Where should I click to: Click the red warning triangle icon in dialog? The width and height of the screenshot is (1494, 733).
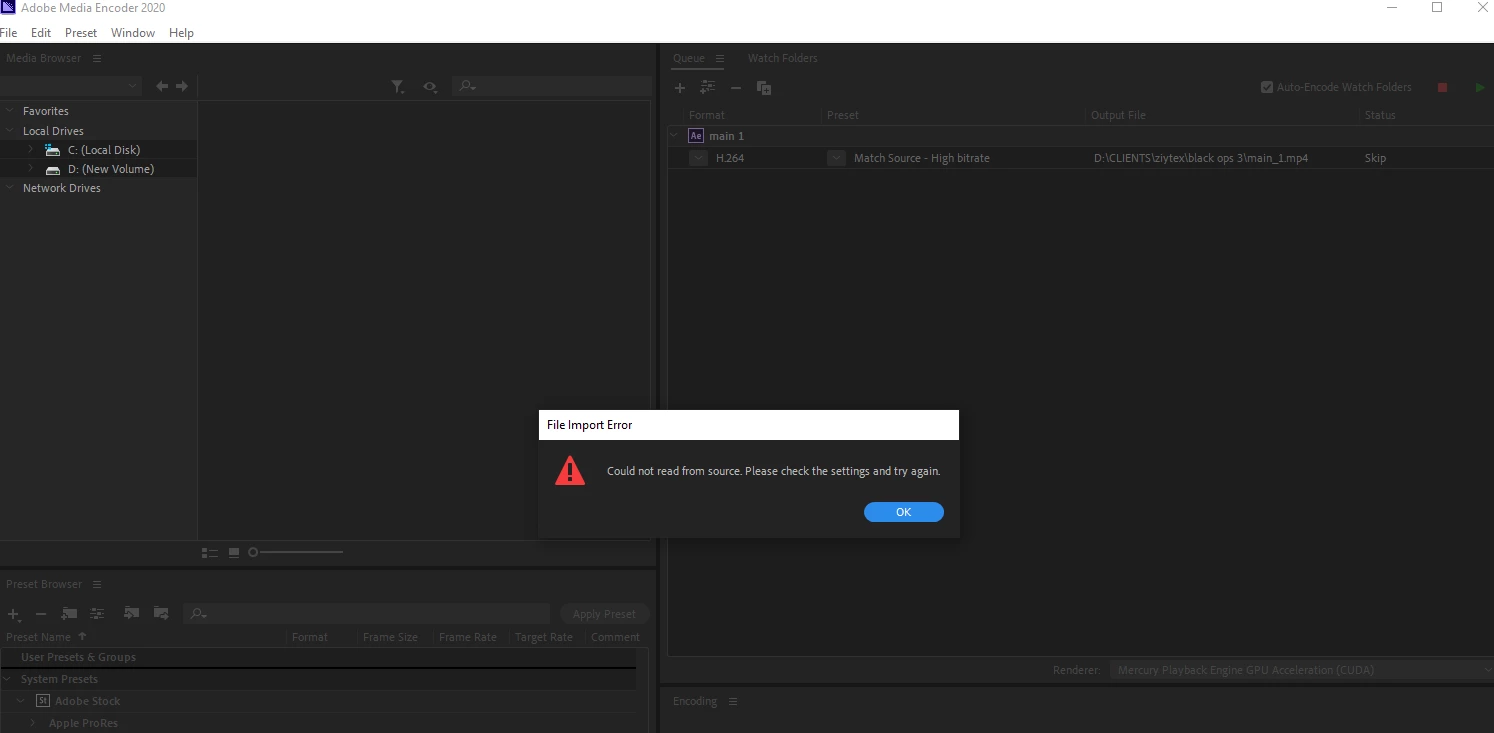click(x=570, y=471)
